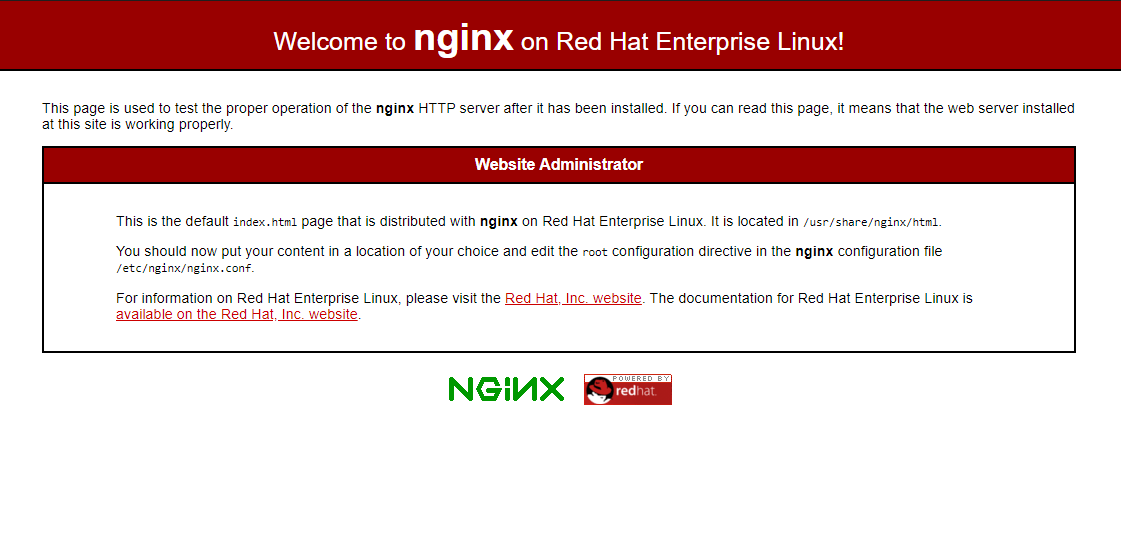Open 'available on the Red Hat, Inc. website' link
1121x546 pixels.
coord(237,314)
